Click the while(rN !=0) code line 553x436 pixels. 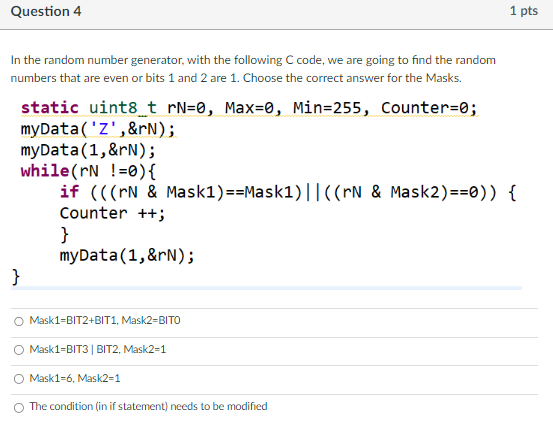(x=88, y=171)
